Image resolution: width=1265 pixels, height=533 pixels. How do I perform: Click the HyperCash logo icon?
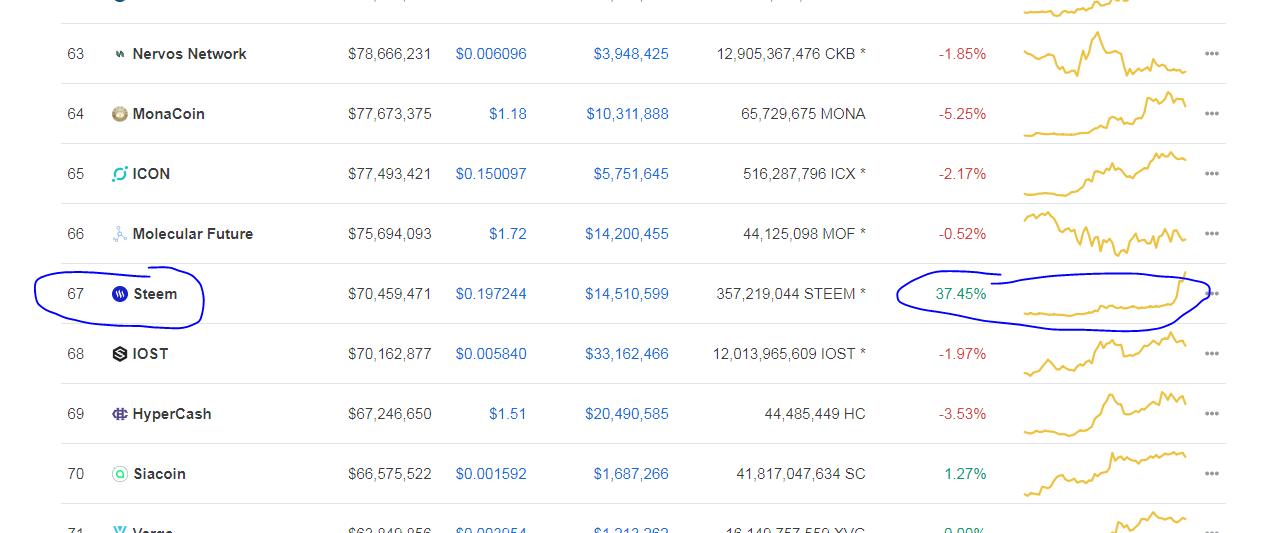[120, 414]
